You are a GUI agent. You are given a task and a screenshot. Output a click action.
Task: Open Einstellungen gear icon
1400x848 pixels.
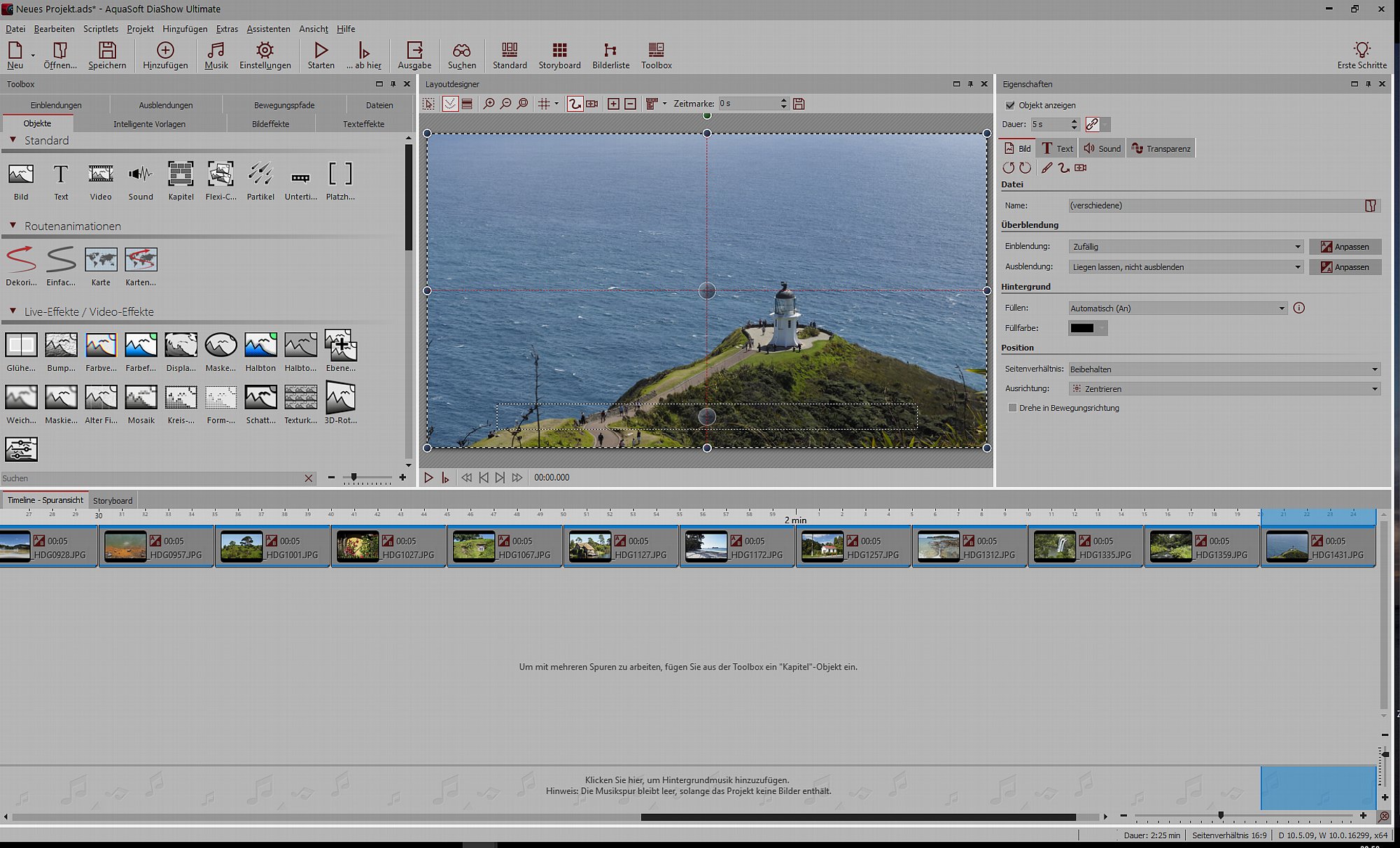point(265,50)
